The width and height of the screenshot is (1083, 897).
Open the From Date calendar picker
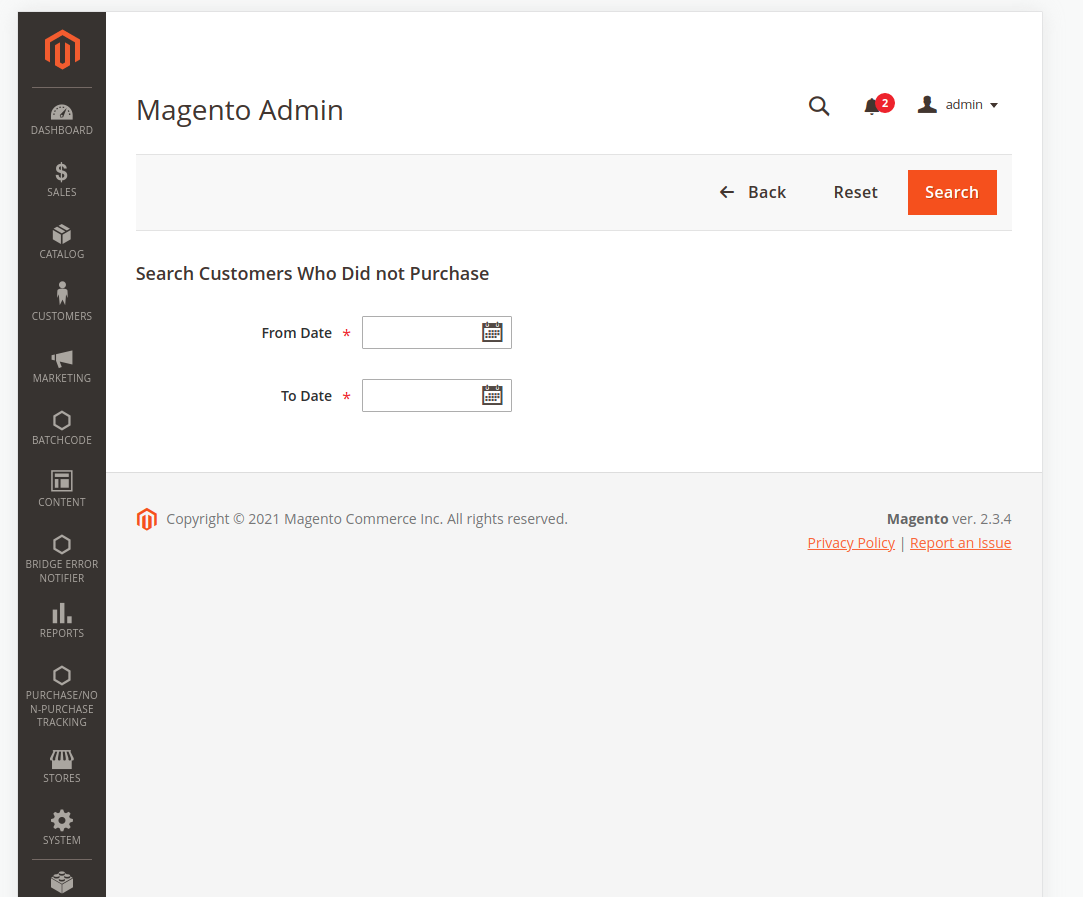point(492,332)
